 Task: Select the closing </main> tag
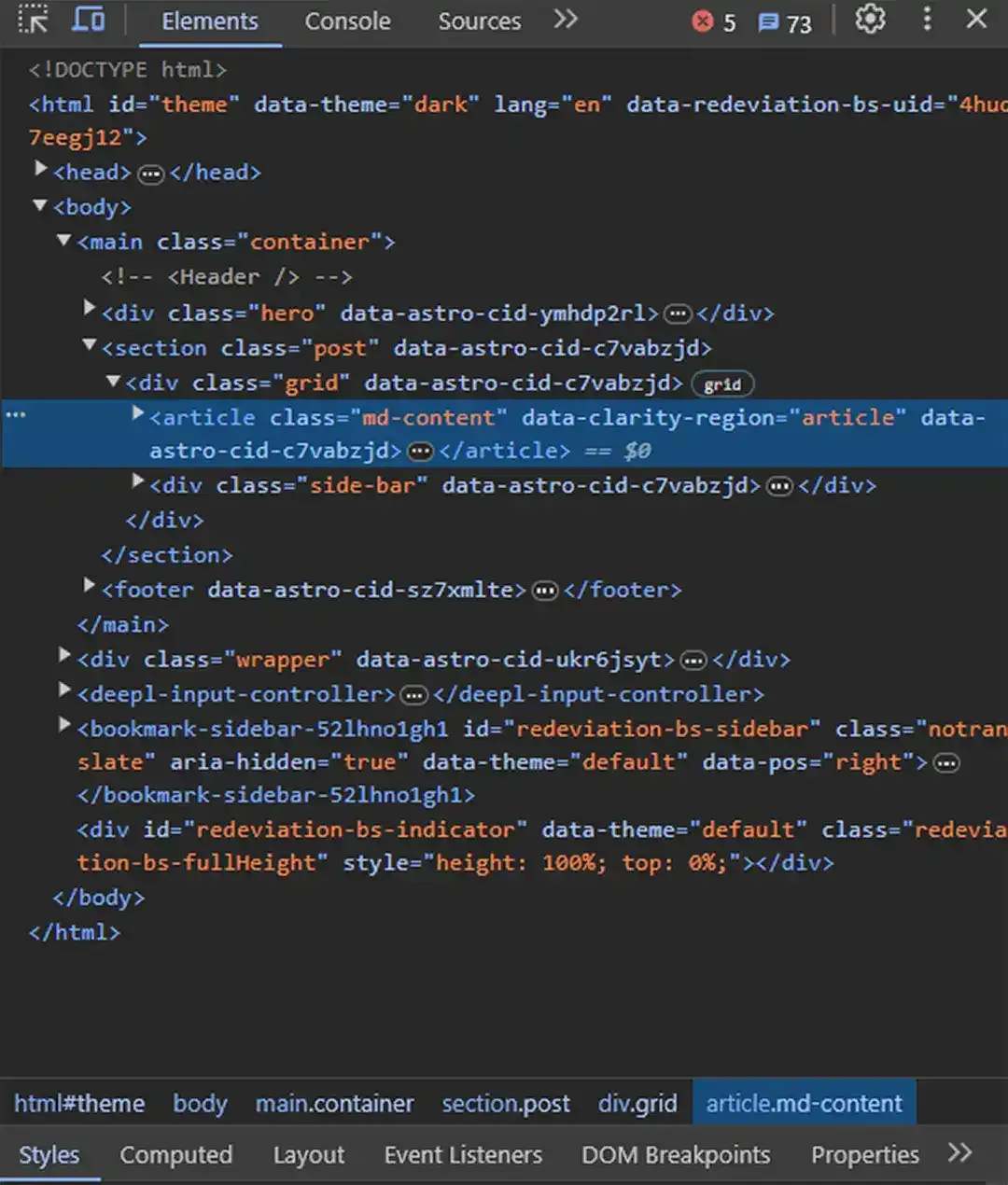(x=123, y=625)
